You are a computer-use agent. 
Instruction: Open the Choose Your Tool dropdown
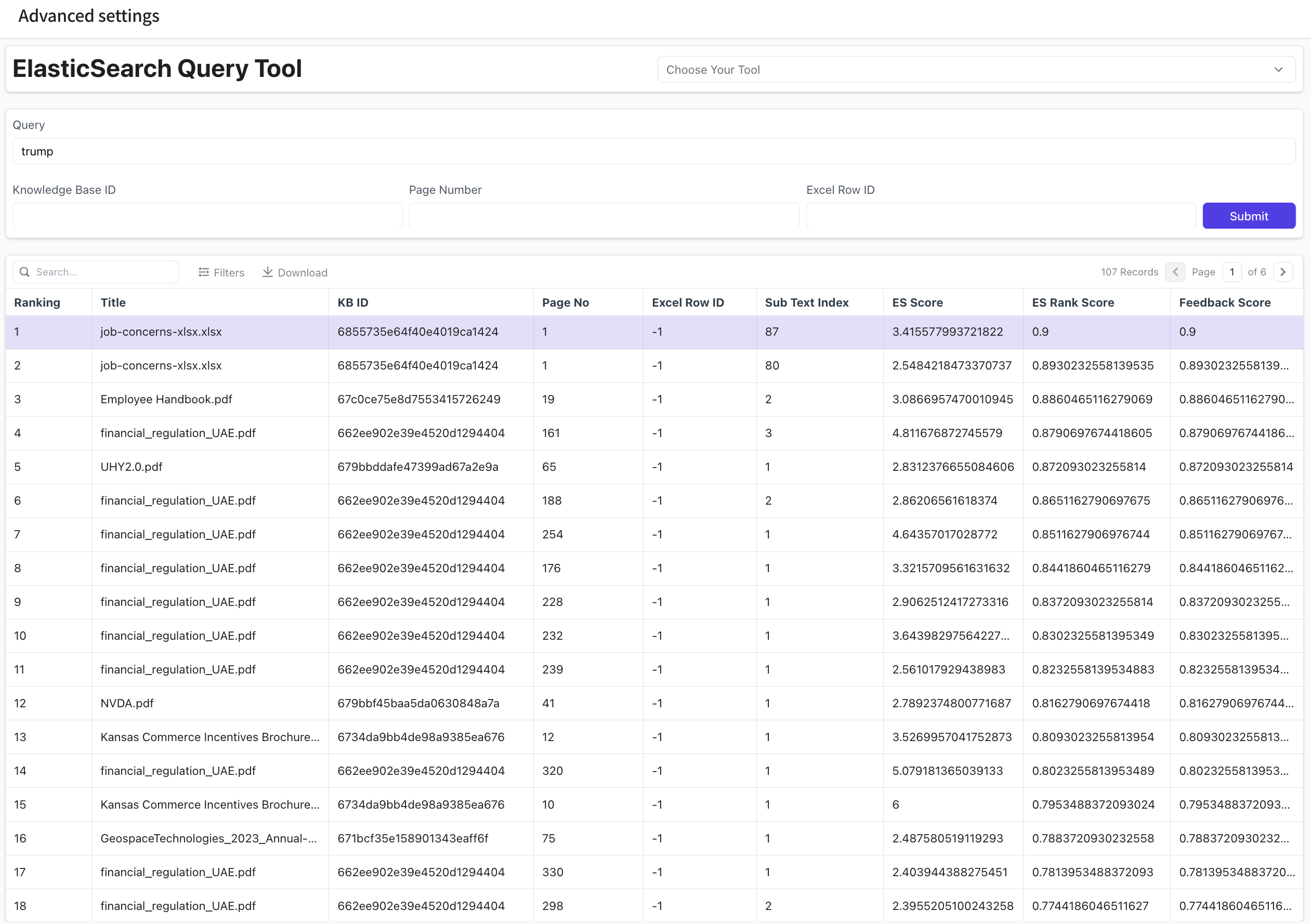point(975,70)
